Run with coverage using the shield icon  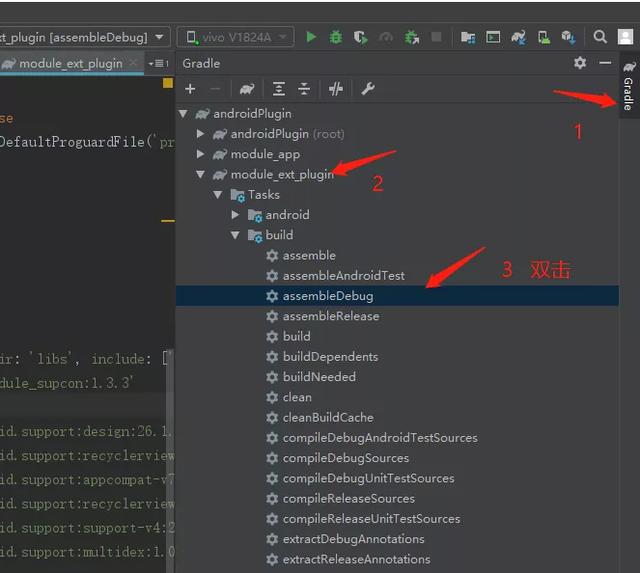tap(360, 37)
